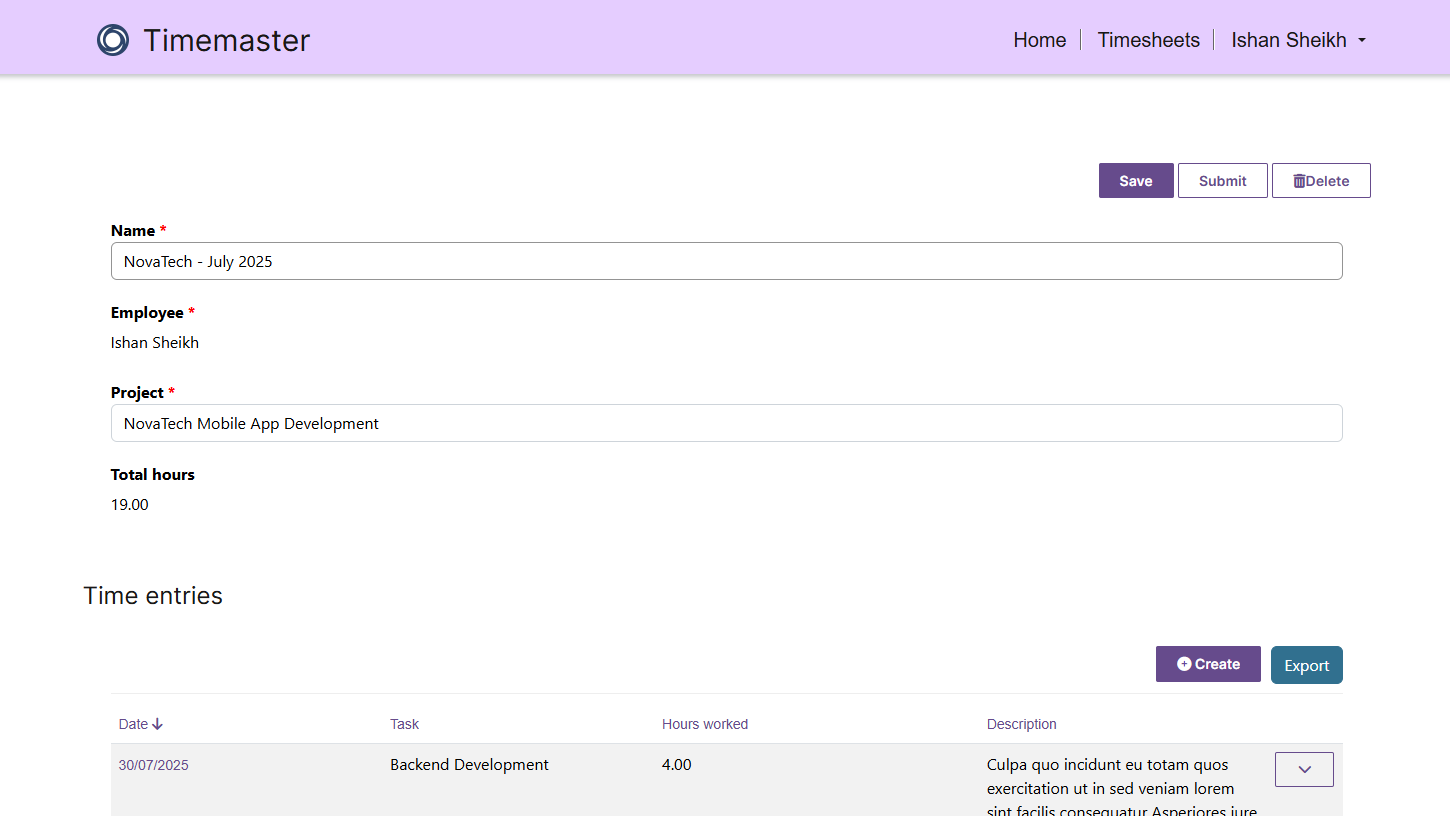Image resolution: width=1450 pixels, height=816 pixels.
Task: Submit the timesheet for approval
Action: click(x=1222, y=180)
